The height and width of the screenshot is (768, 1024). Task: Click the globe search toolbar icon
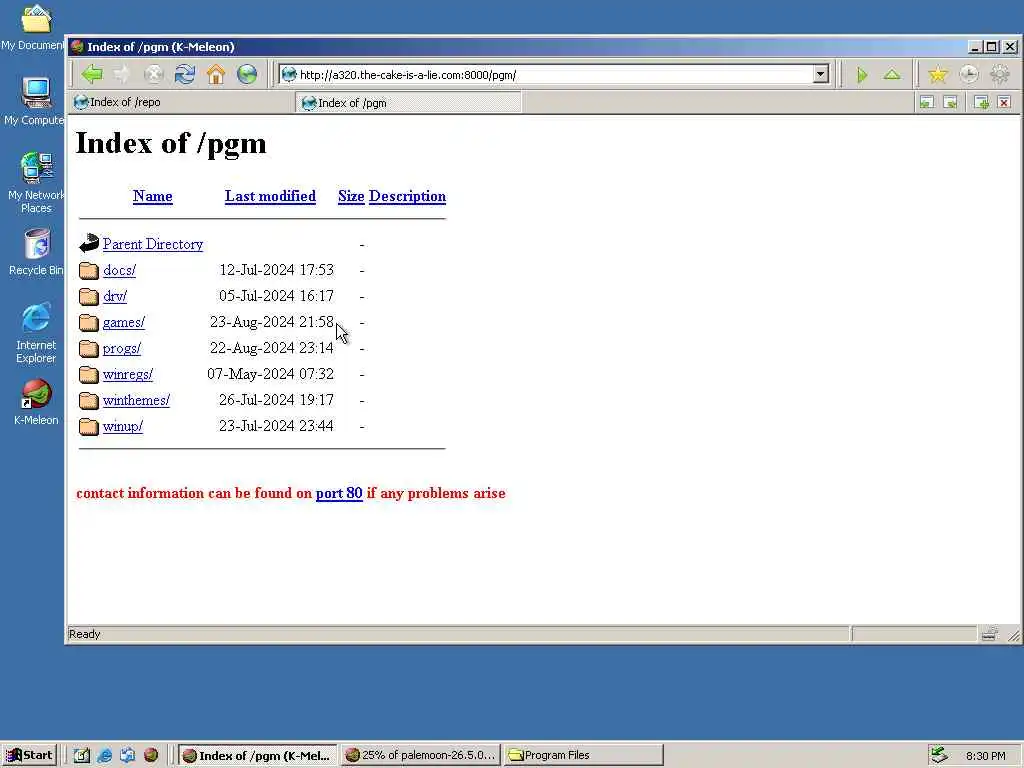coord(247,74)
